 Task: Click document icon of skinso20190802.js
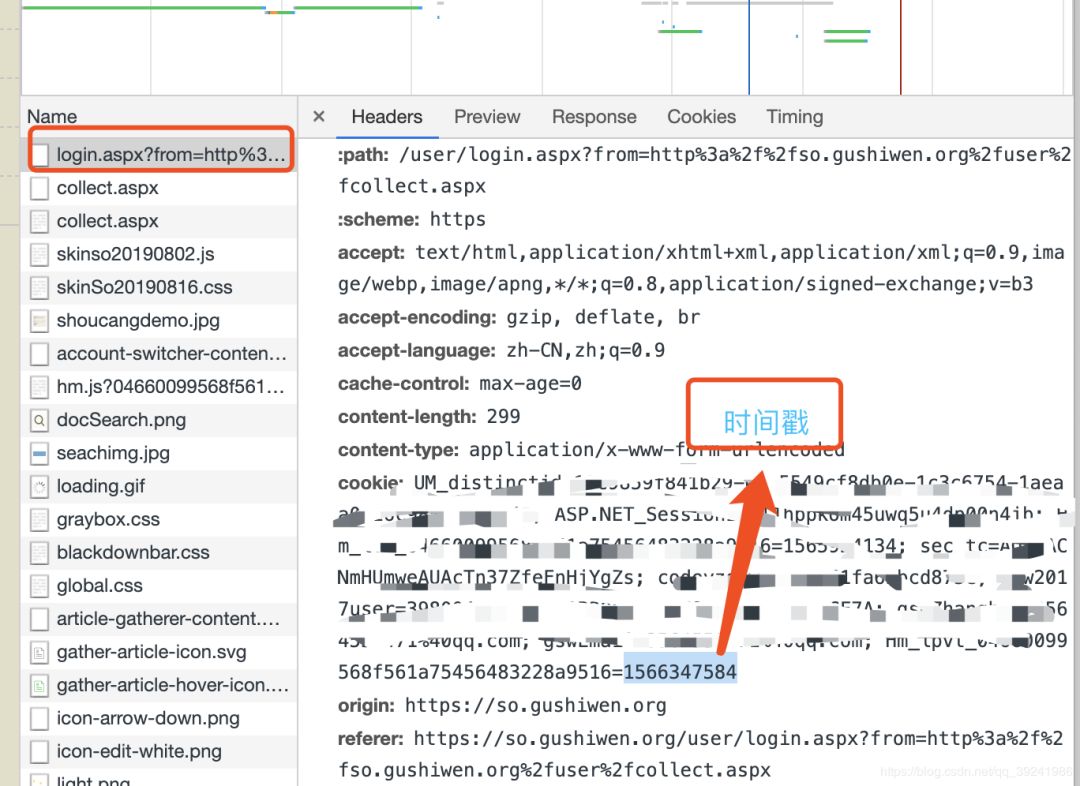pos(40,254)
